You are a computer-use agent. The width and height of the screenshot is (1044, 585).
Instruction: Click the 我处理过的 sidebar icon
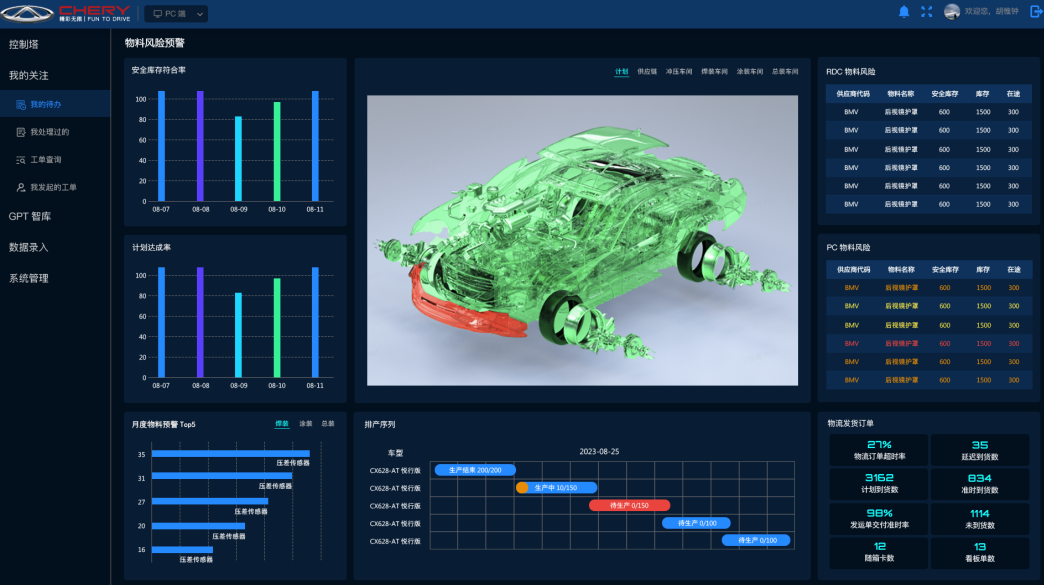pos(21,132)
